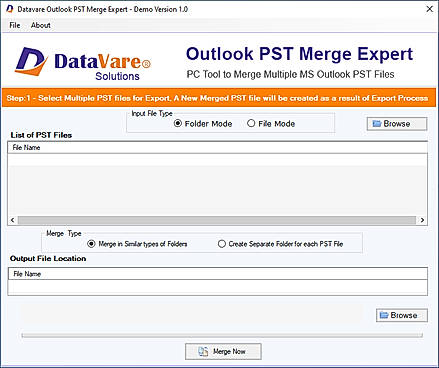This screenshot has height=368, width=439.
Task: Choose Merge in Similar types of Folders
Action: (137, 244)
